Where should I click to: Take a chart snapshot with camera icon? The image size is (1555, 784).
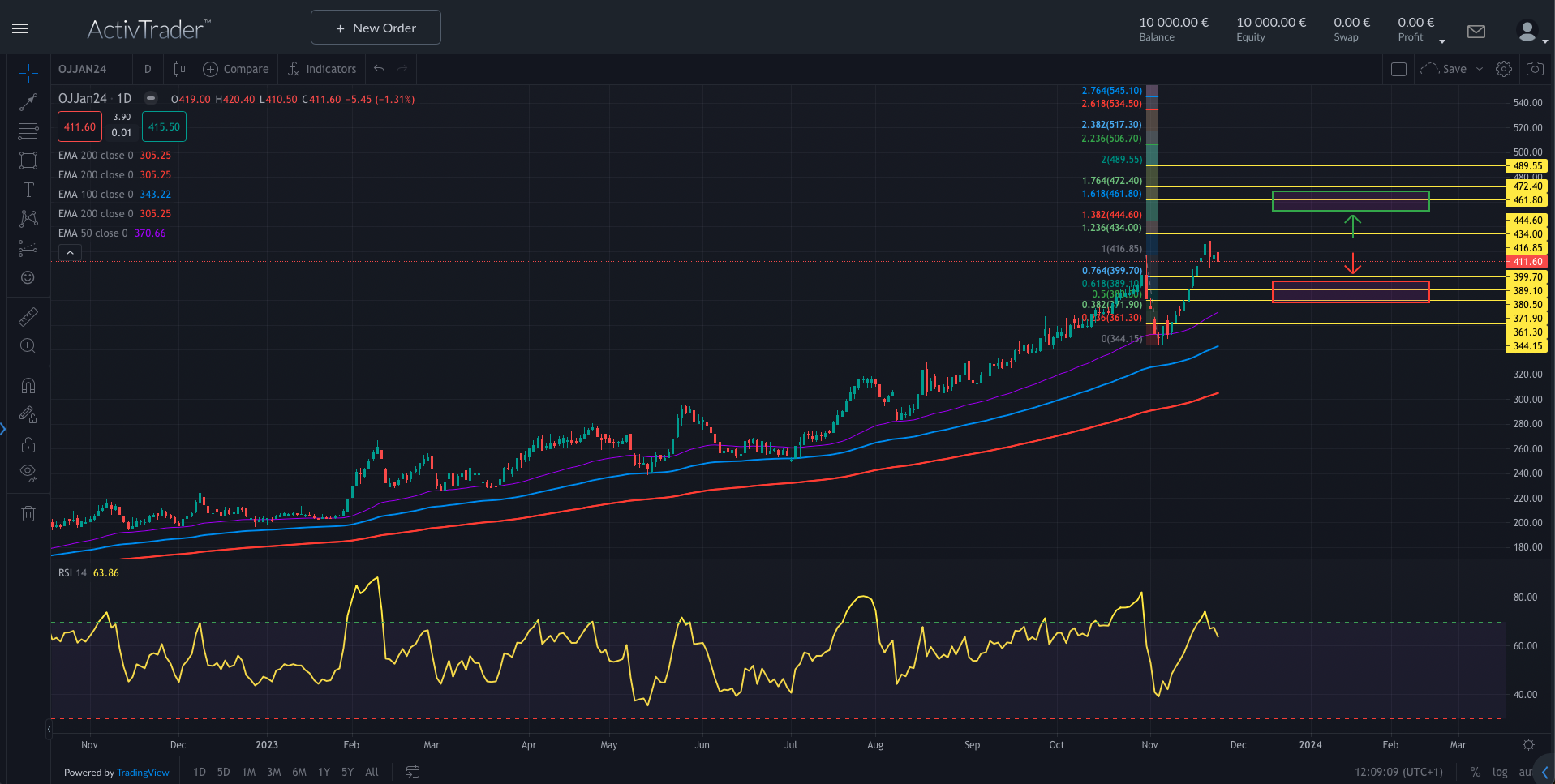pos(1535,70)
